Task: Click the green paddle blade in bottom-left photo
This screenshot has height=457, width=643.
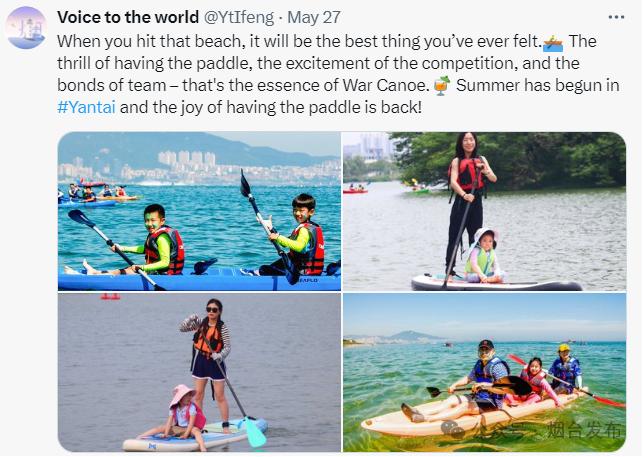Action: 256,433
